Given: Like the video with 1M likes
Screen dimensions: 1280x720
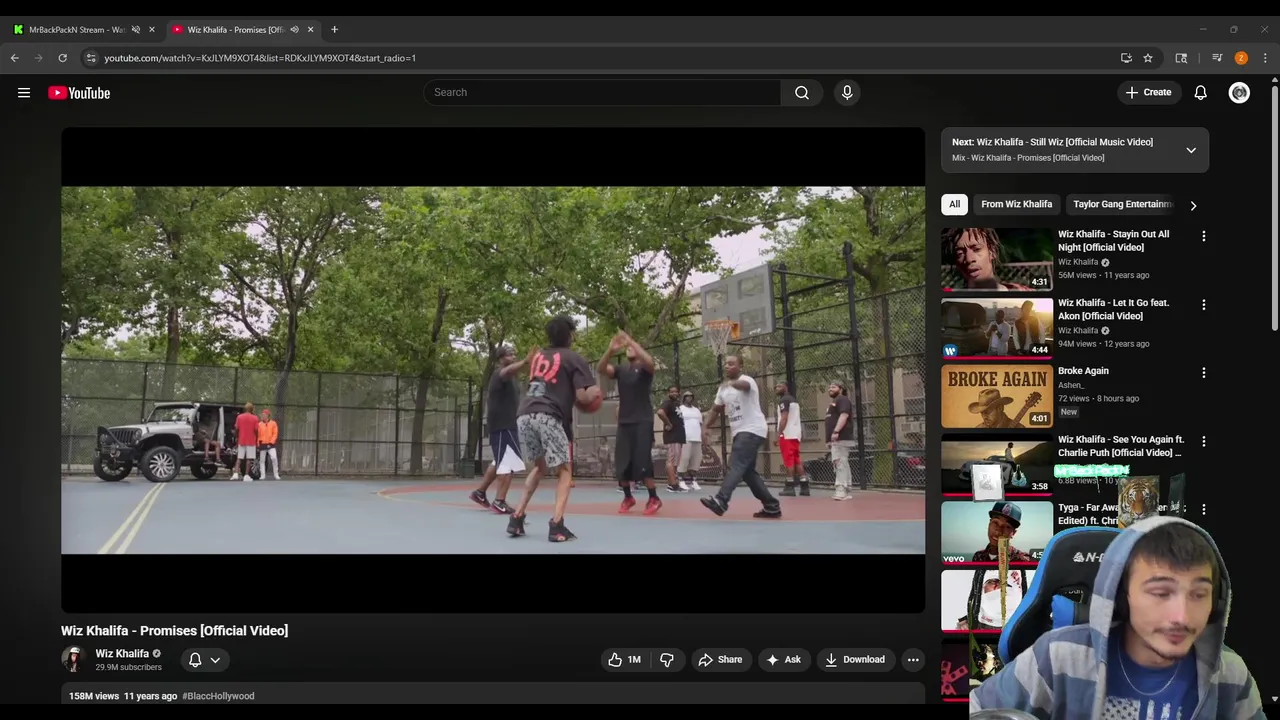Looking at the screenshot, I should point(625,659).
